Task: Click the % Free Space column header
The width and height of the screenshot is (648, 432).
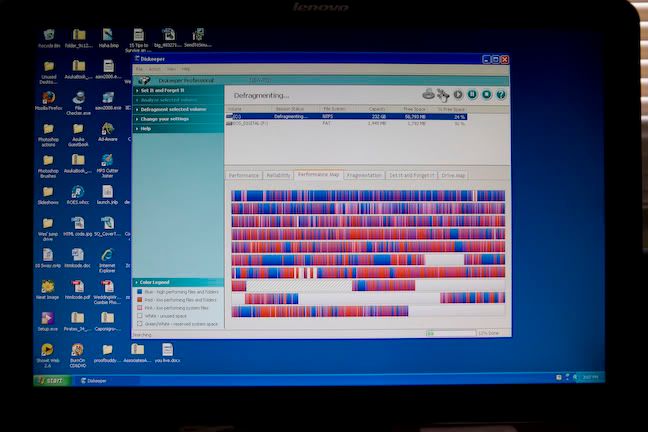Action: click(451, 109)
